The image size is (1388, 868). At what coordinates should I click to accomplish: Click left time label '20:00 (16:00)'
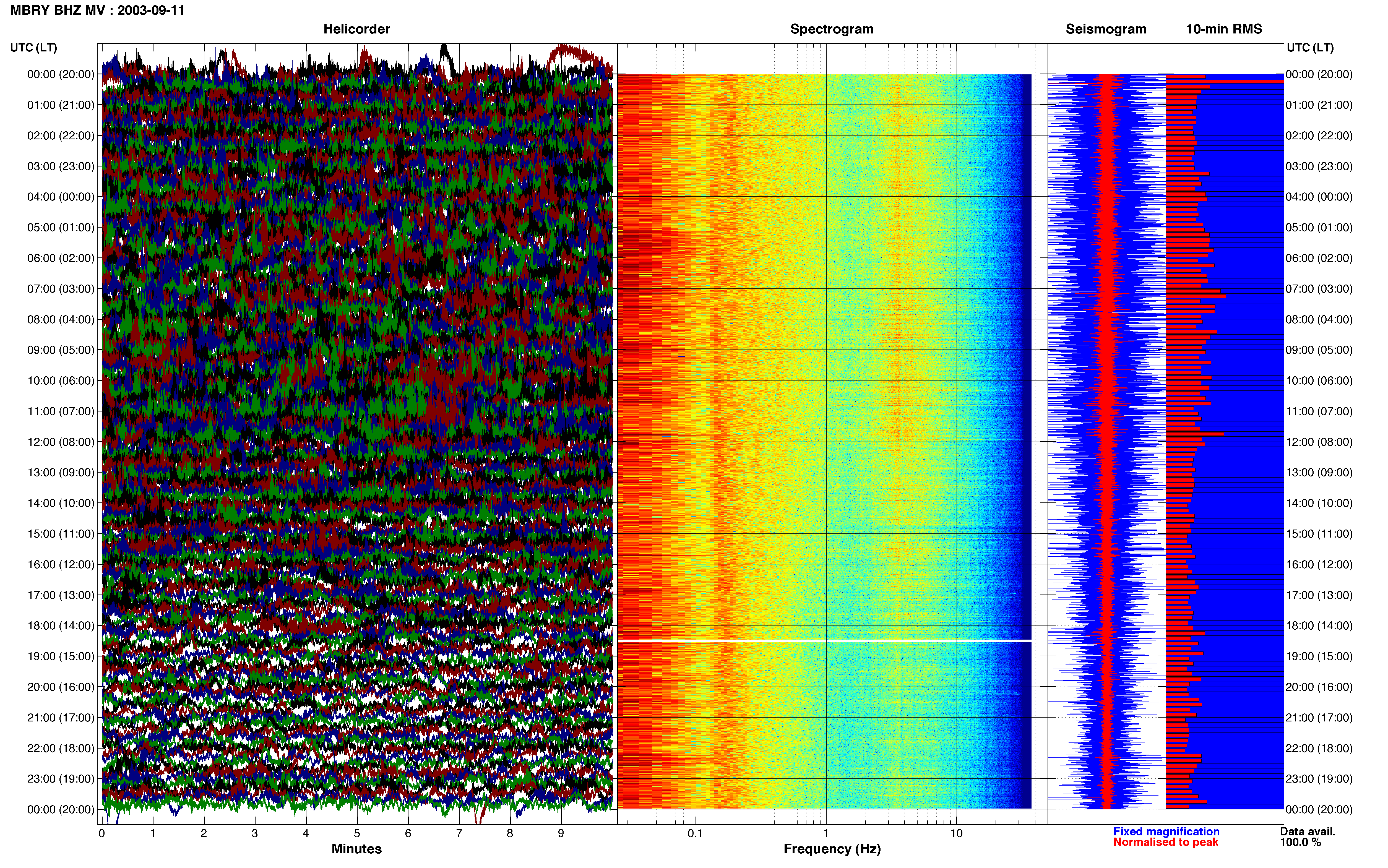[x=61, y=687]
